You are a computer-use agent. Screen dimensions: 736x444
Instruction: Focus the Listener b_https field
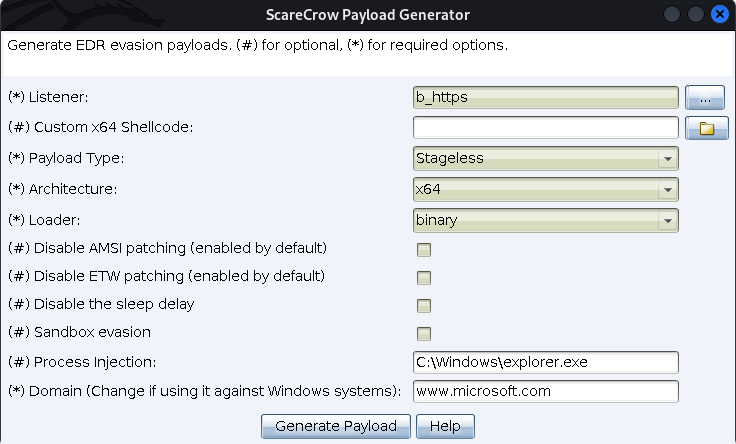pyautogui.click(x=545, y=98)
